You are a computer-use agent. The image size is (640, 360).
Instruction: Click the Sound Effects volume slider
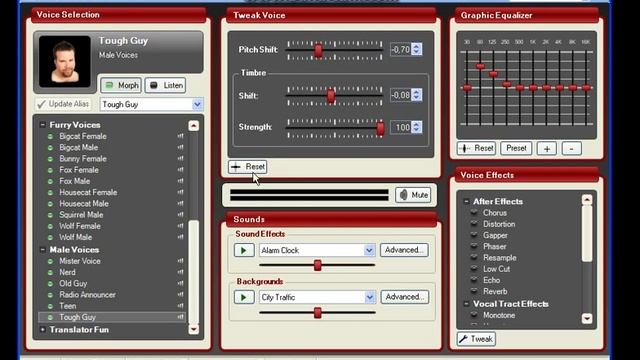(x=317, y=266)
